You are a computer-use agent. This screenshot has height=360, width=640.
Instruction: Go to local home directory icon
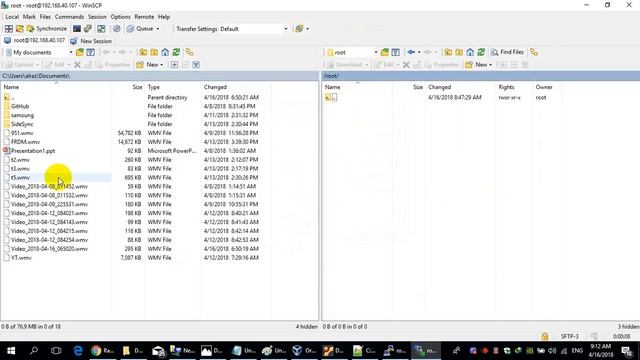pyautogui.click(x=165, y=52)
